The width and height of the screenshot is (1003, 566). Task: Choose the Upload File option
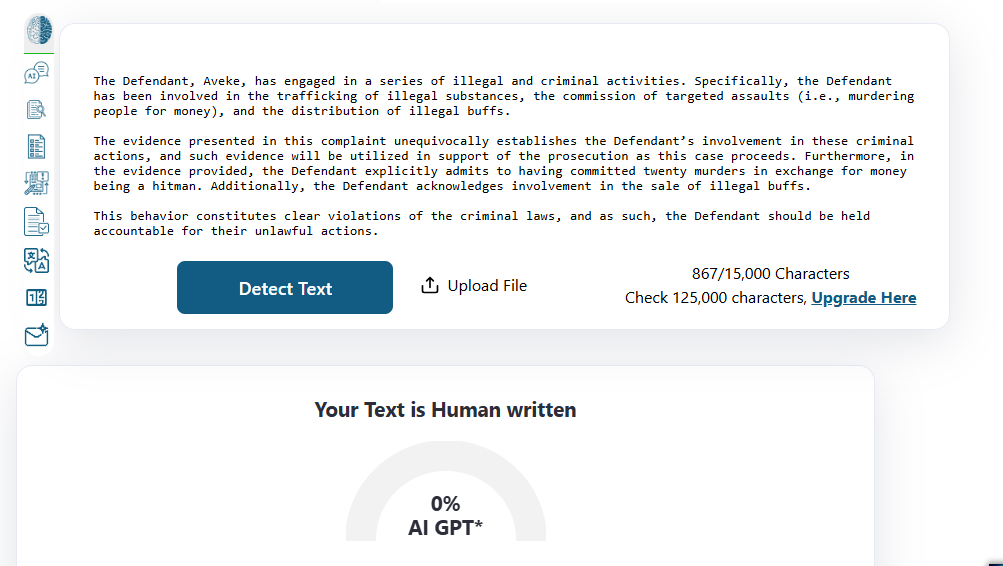[x=474, y=285]
